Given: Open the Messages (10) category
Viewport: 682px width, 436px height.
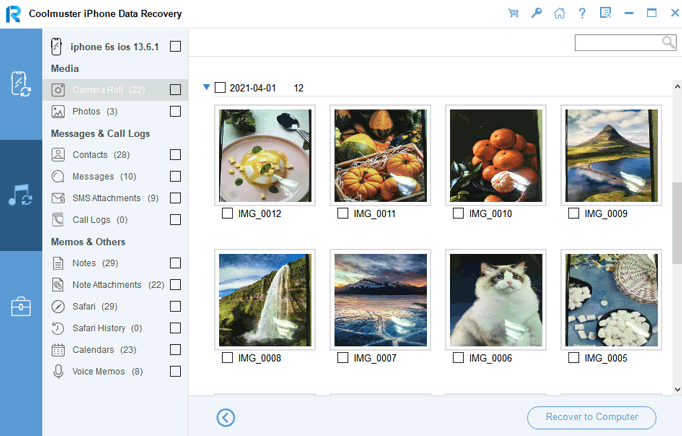Looking at the screenshot, I should [115, 176].
